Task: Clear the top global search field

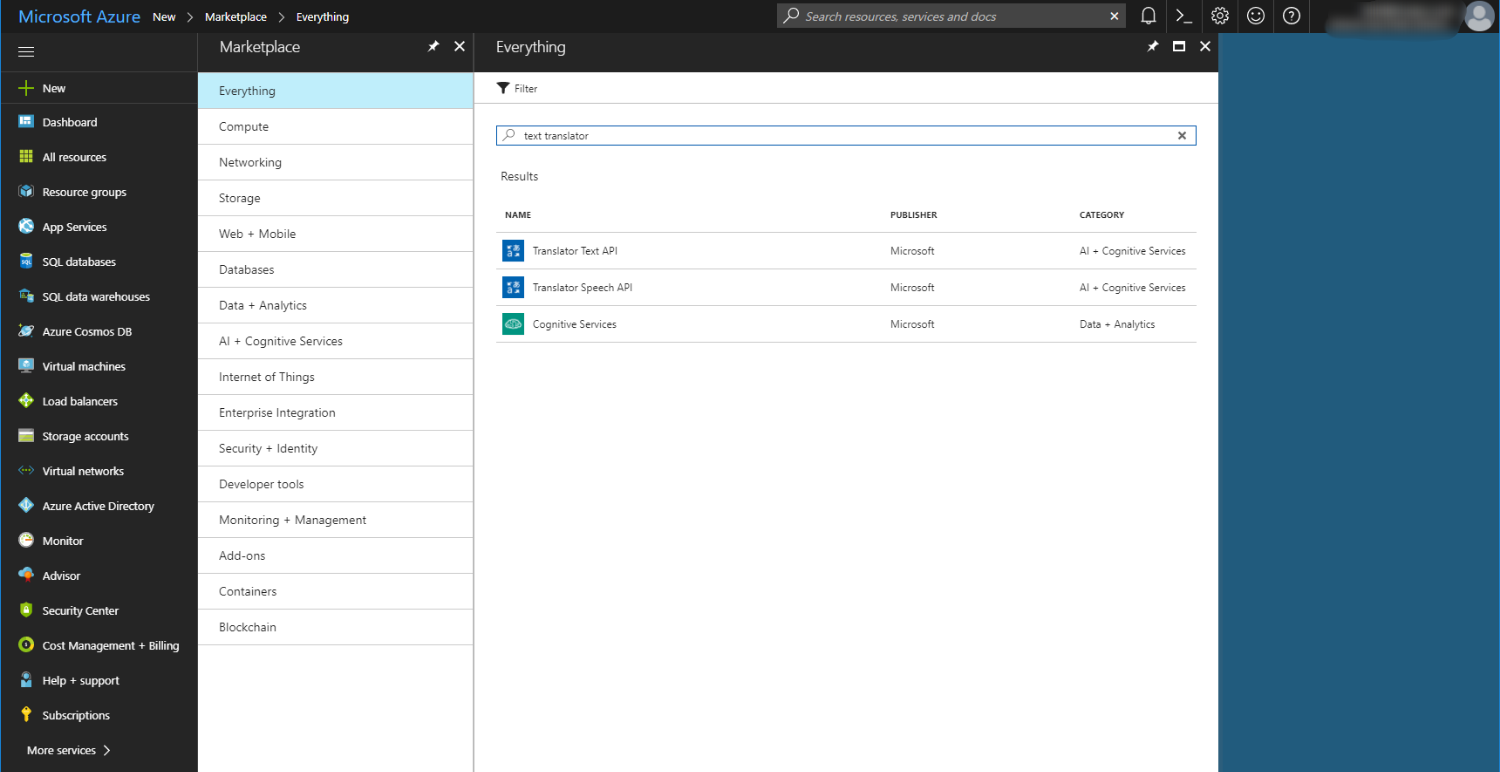Action: pyautogui.click(x=1115, y=16)
